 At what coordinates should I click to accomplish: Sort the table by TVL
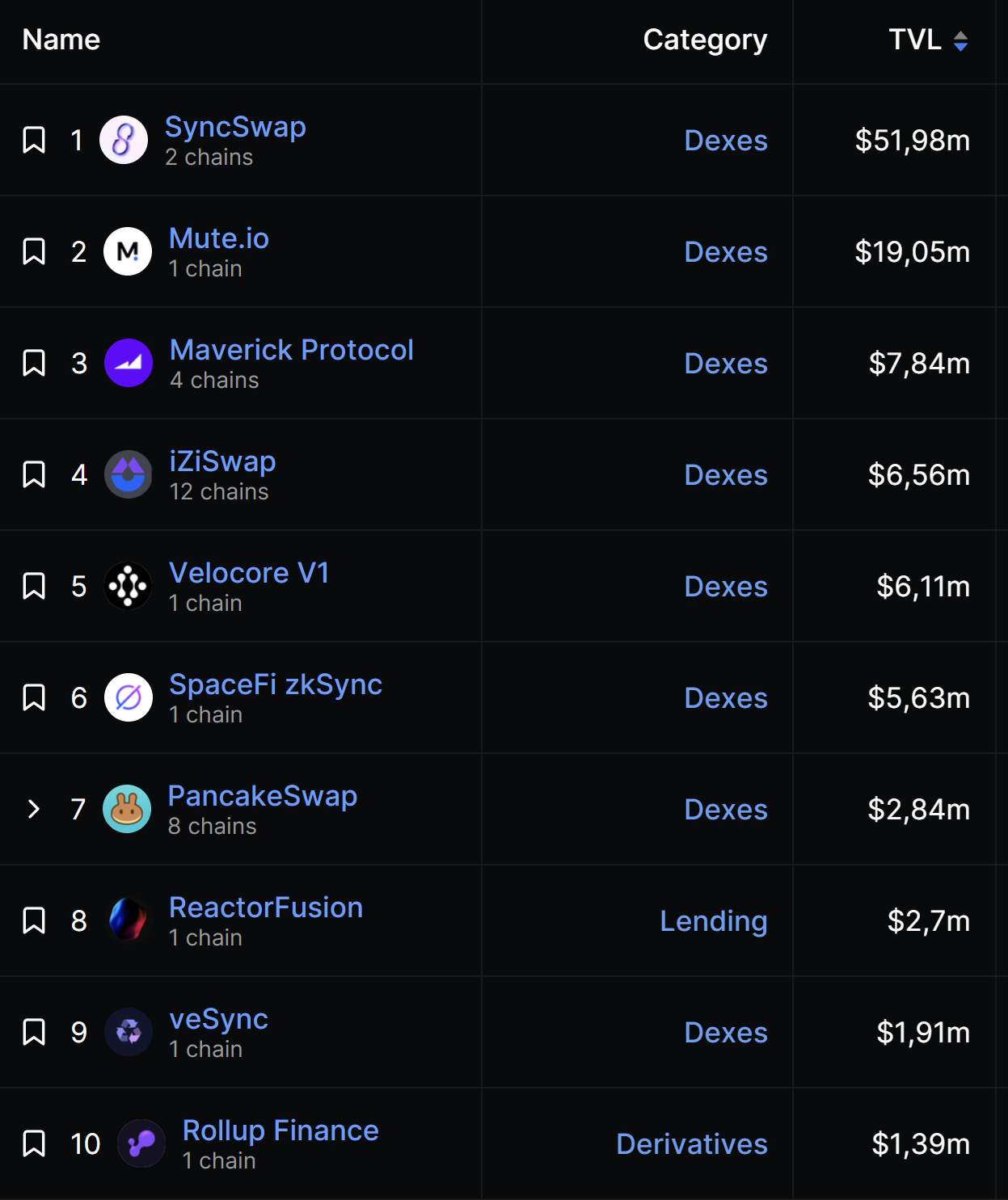[x=928, y=40]
